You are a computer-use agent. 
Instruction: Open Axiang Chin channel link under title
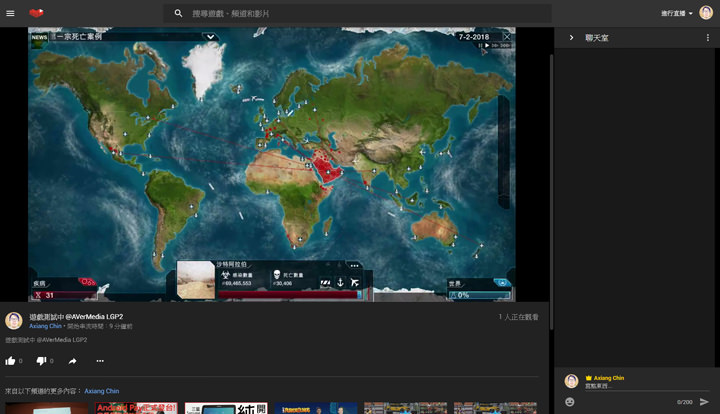click(45, 326)
